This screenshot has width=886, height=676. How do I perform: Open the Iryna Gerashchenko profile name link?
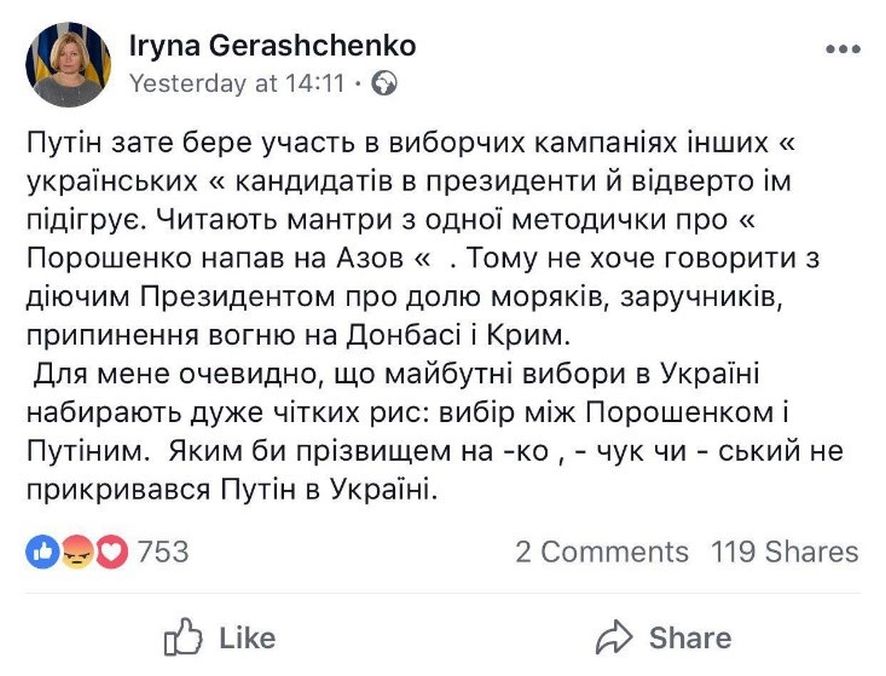coord(272,46)
